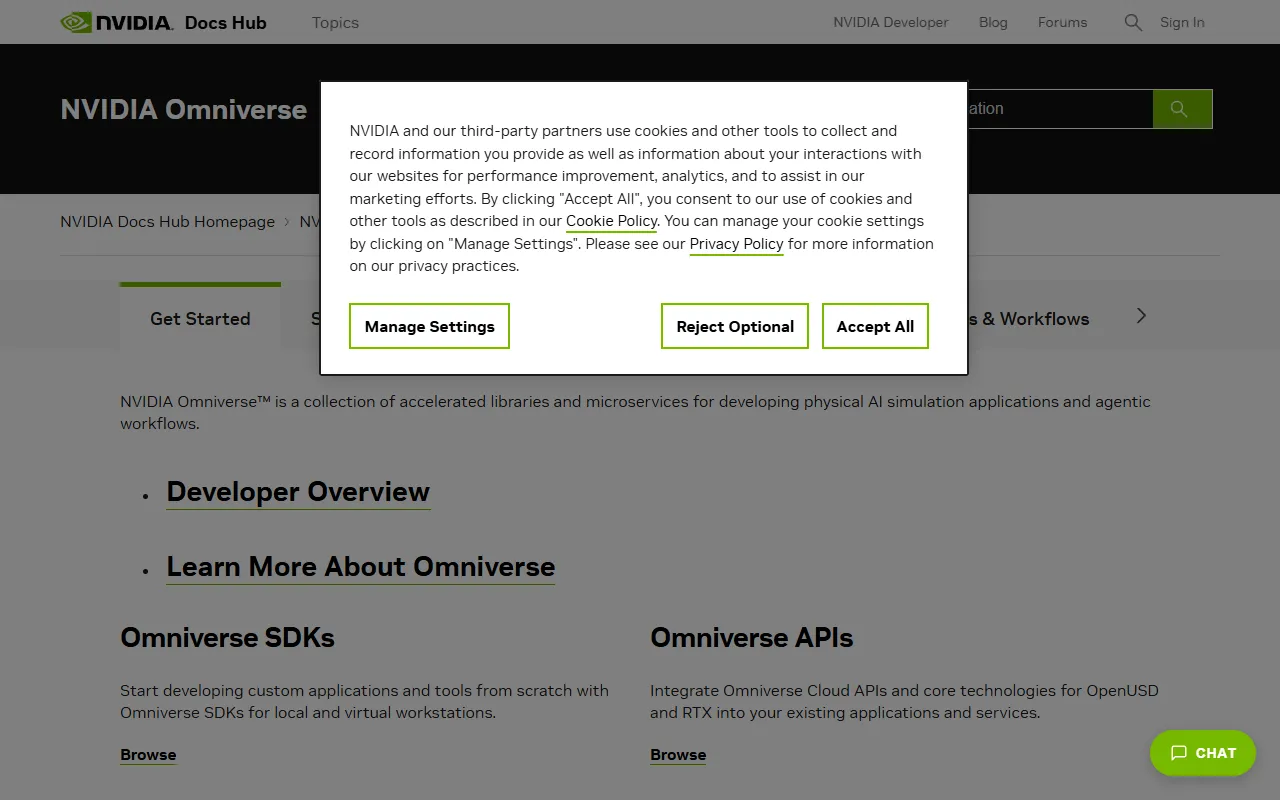Click Docs Hub title text
The width and height of the screenshot is (1280, 800).
pyautogui.click(x=226, y=22)
